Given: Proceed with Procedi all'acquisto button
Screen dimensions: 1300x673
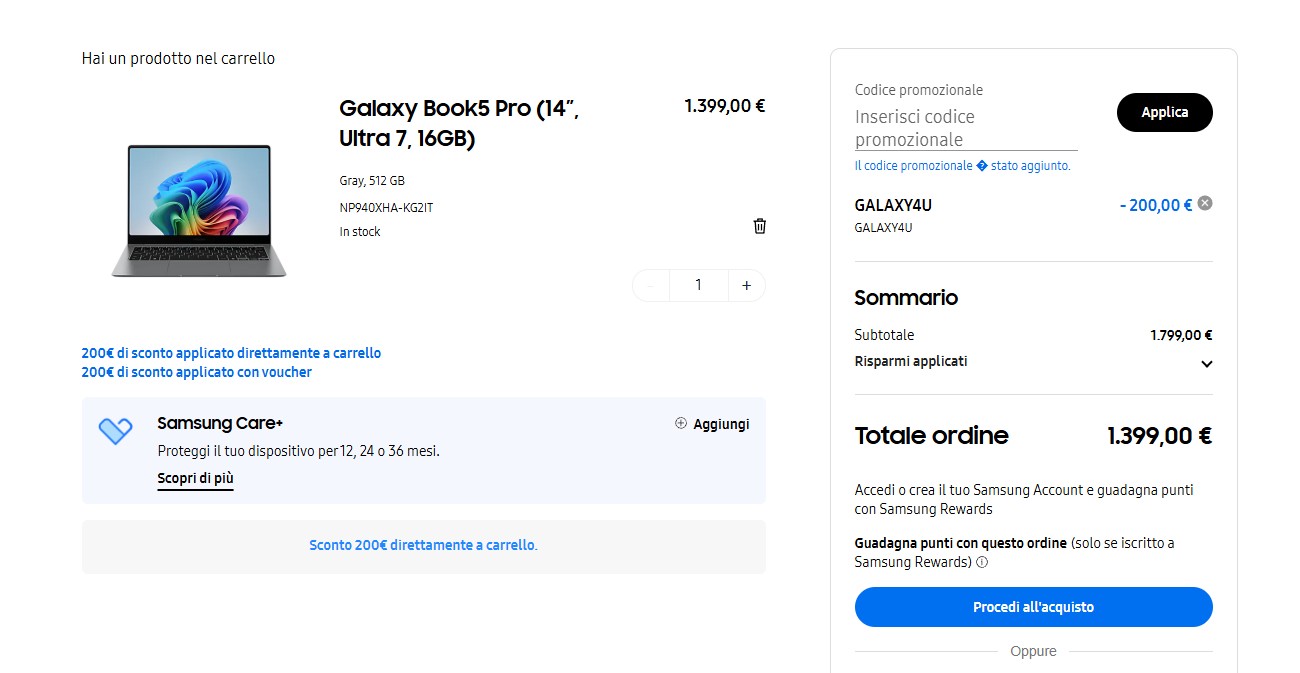Looking at the screenshot, I should [x=1033, y=607].
